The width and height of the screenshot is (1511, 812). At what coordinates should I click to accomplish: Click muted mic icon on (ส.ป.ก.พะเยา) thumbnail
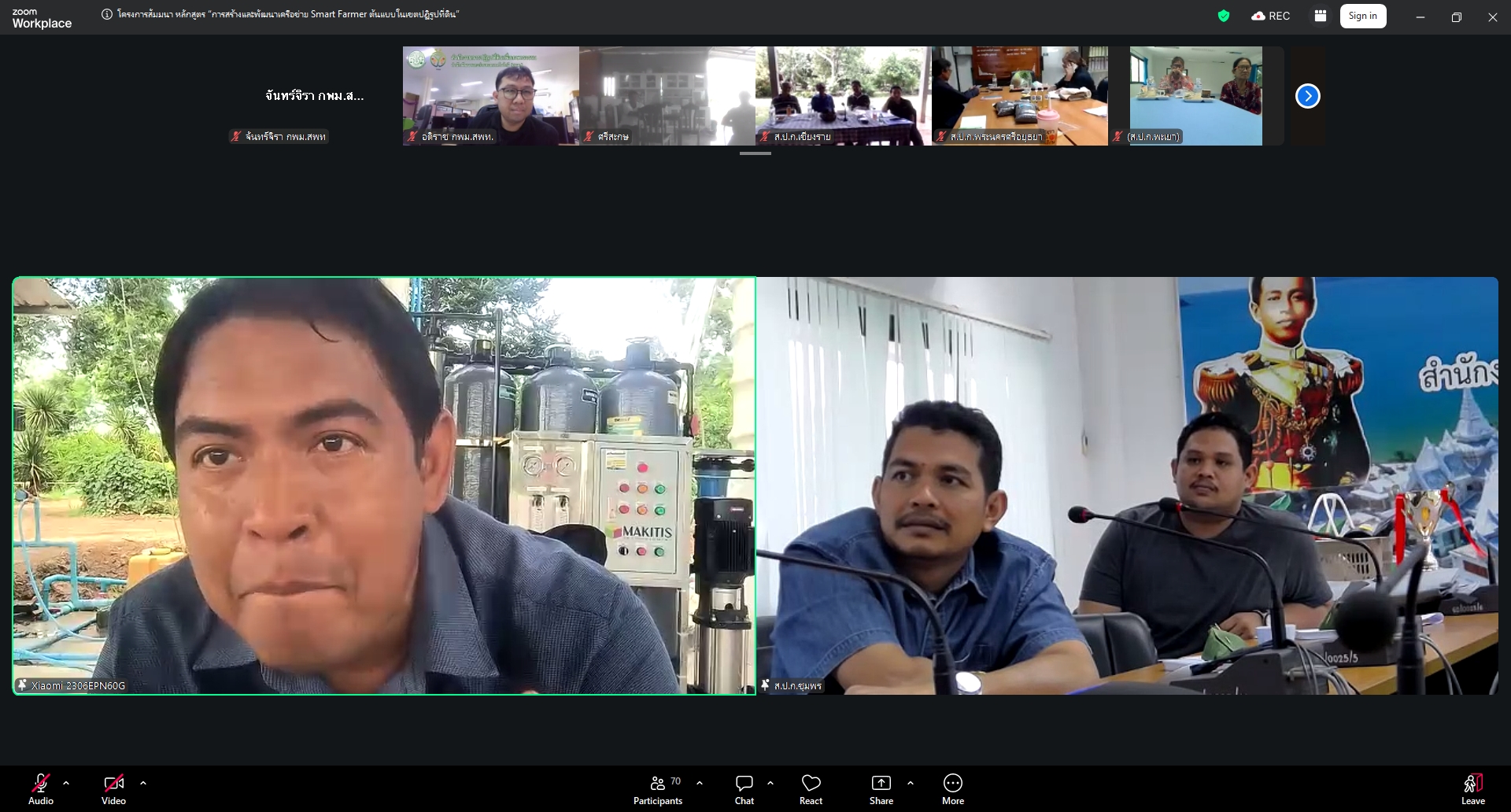1117,136
